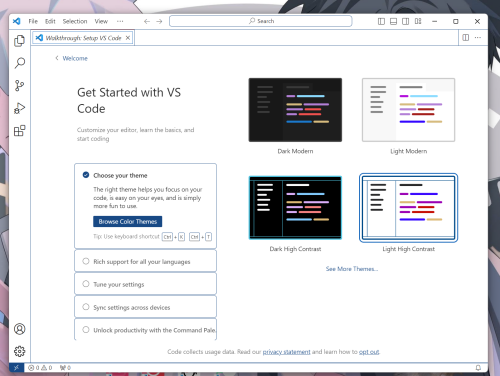Image resolution: width=500 pixels, height=376 pixels.
Task: Expand the Tune your settings step text
Action: coord(119,284)
